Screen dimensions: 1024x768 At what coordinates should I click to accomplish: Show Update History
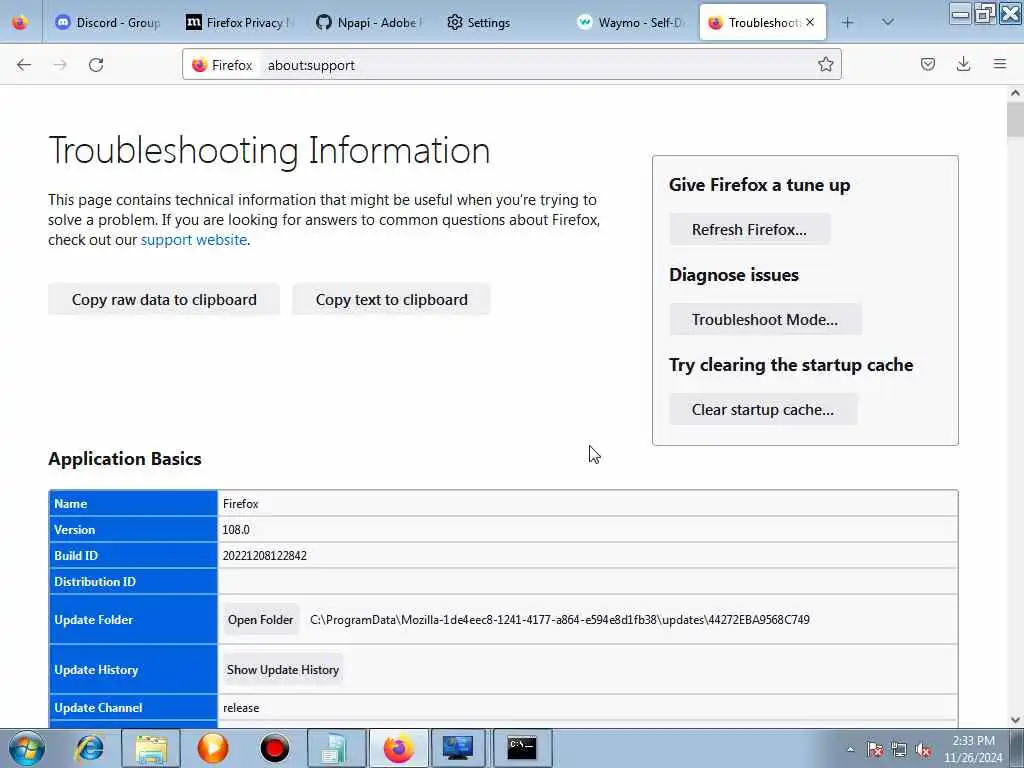click(283, 670)
